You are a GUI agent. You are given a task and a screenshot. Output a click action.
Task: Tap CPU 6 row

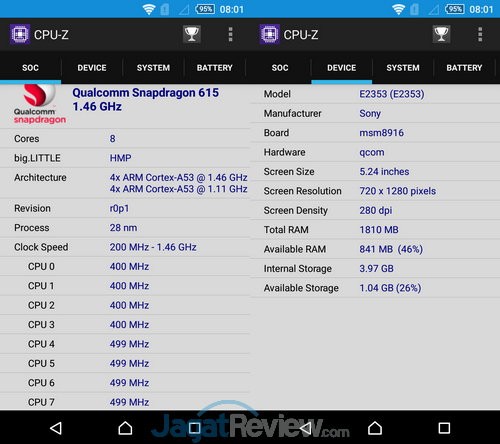[125, 382]
